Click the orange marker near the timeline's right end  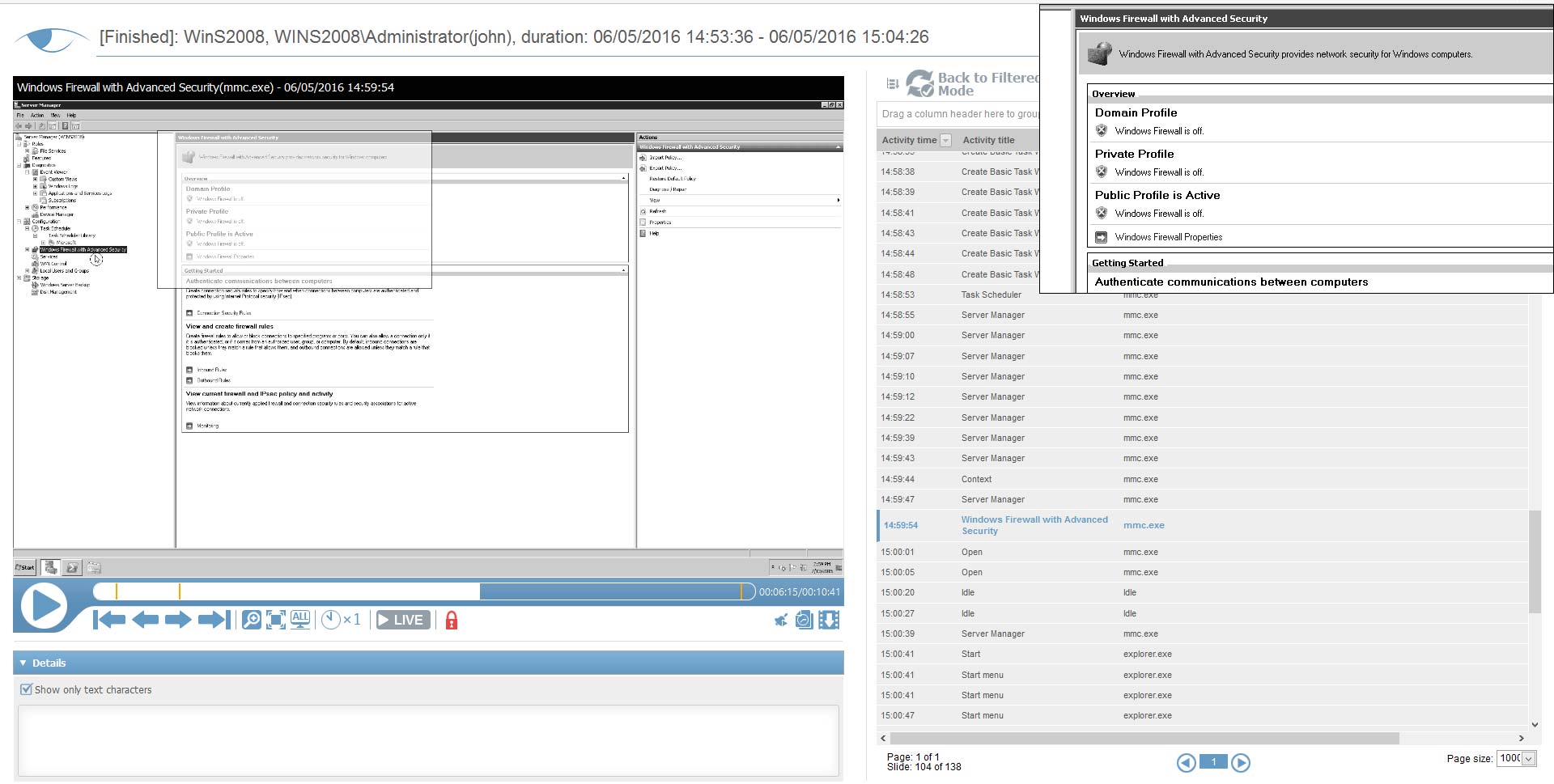(741, 591)
